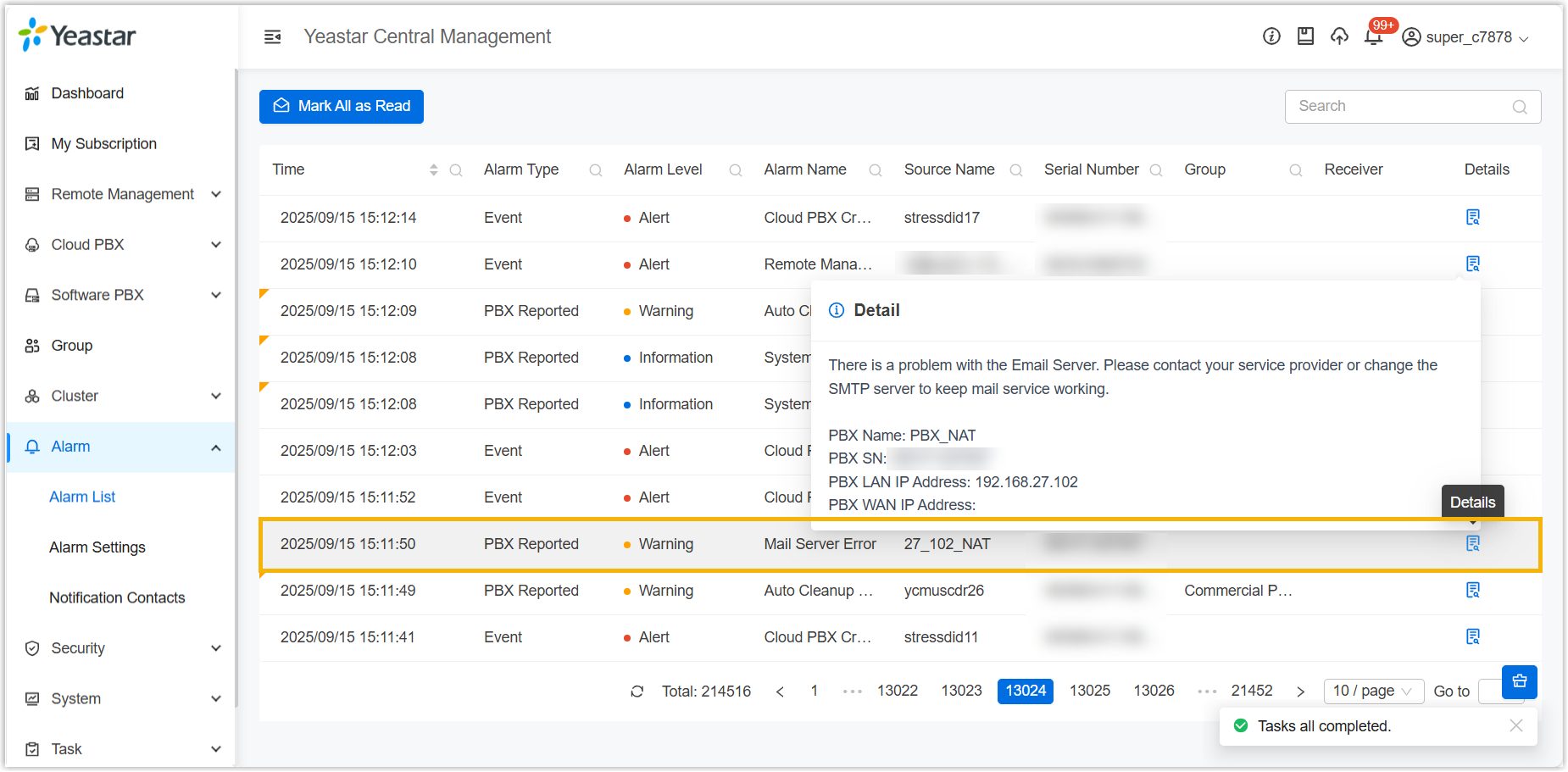Click the refresh icon beside Total count
This screenshot has height=772, width=1568.
point(637,691)
